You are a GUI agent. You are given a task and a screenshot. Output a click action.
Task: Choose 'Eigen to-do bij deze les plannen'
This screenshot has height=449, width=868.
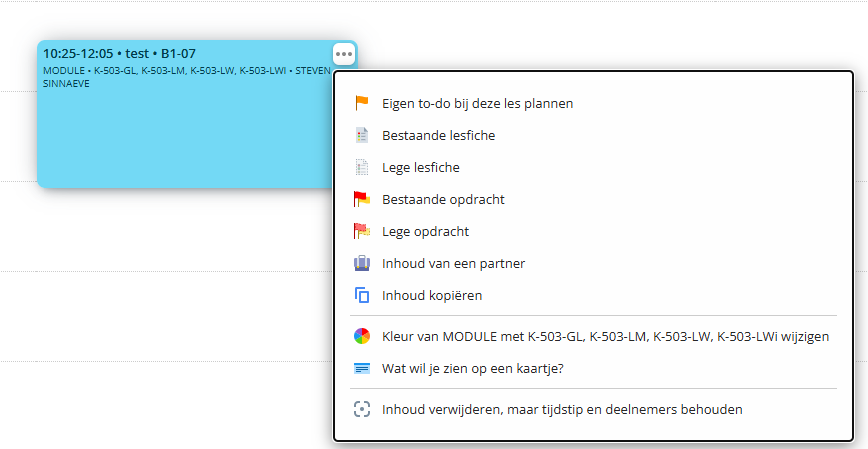pyautogui.click(x=478, y=103)
